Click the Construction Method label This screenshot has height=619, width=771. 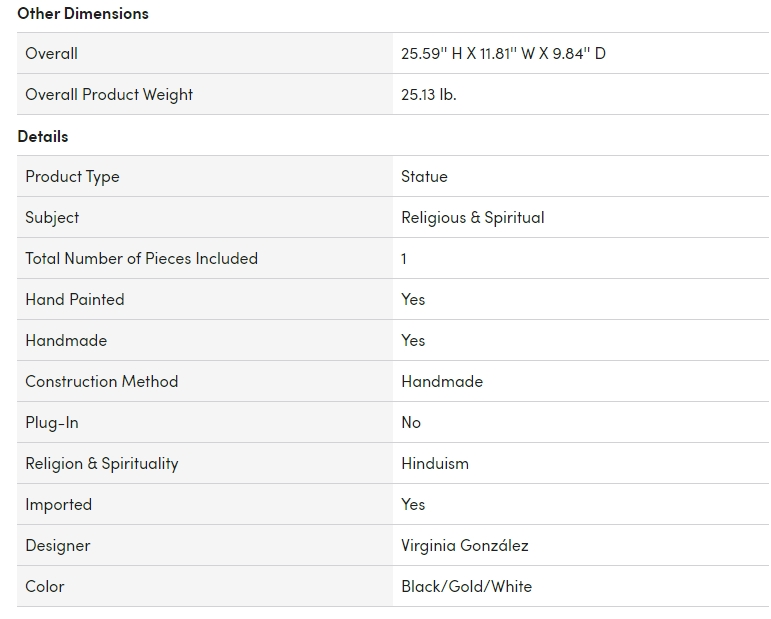click(101, 381)
